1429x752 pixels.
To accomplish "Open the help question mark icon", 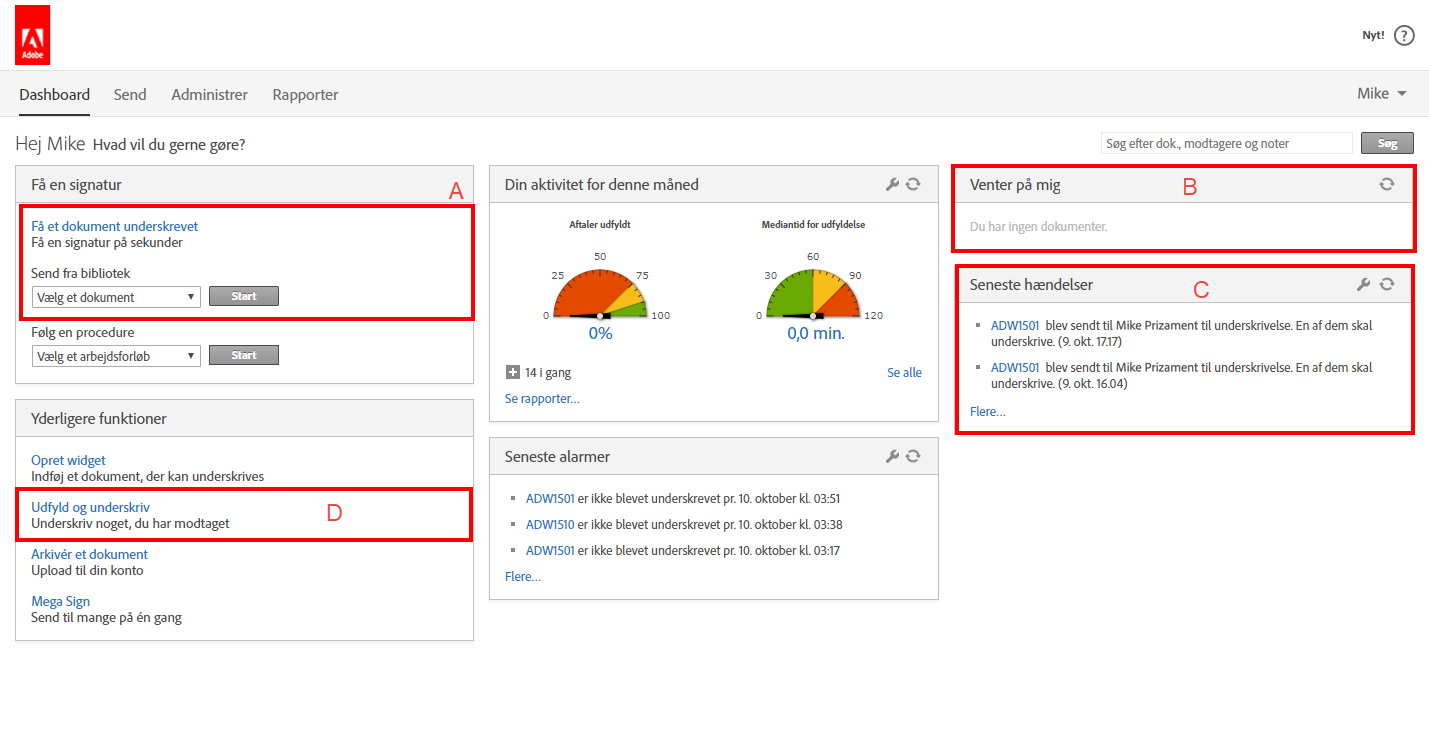I will click(x=1404, y=36).
